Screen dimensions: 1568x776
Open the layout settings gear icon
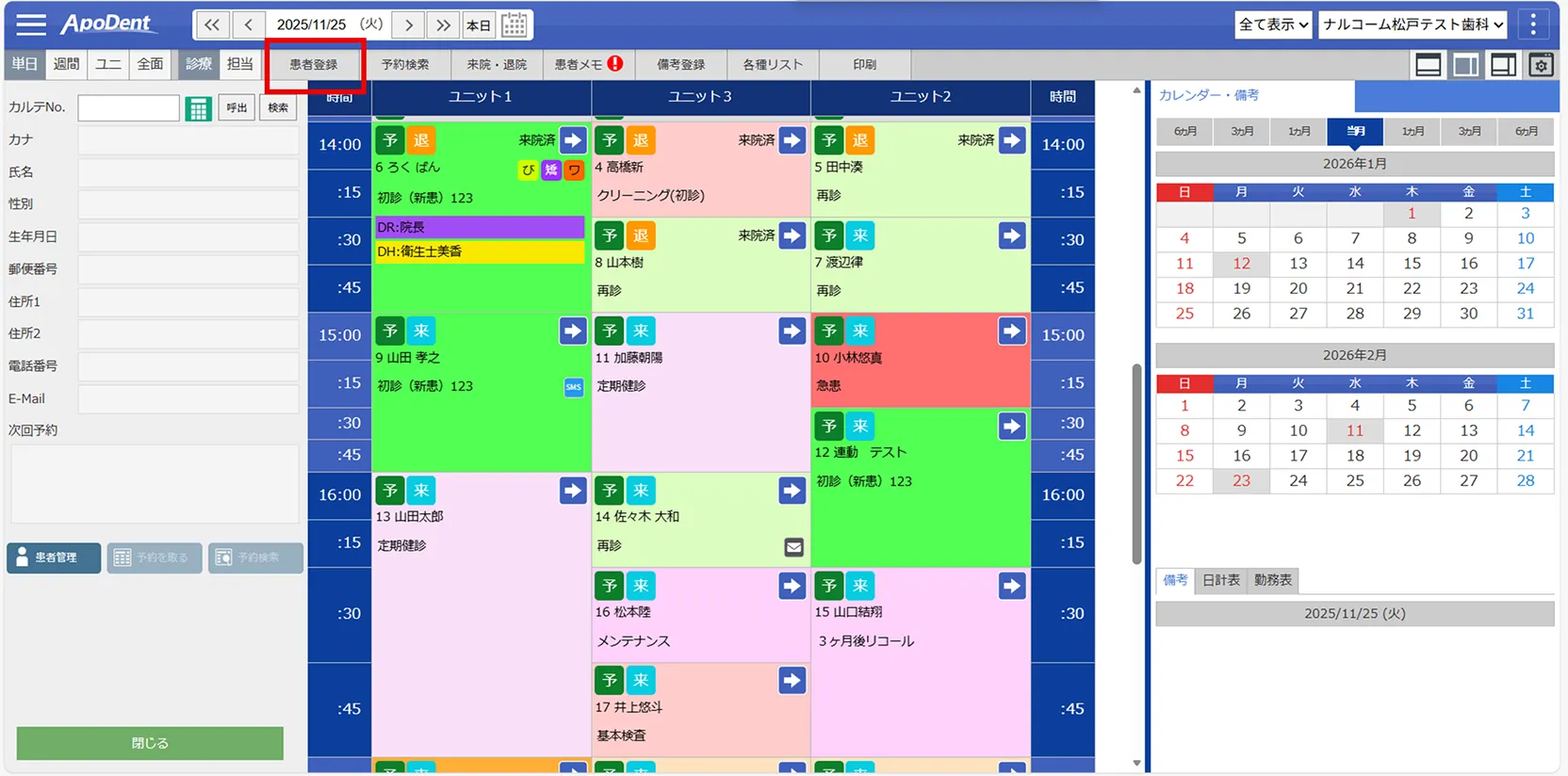1541,65
